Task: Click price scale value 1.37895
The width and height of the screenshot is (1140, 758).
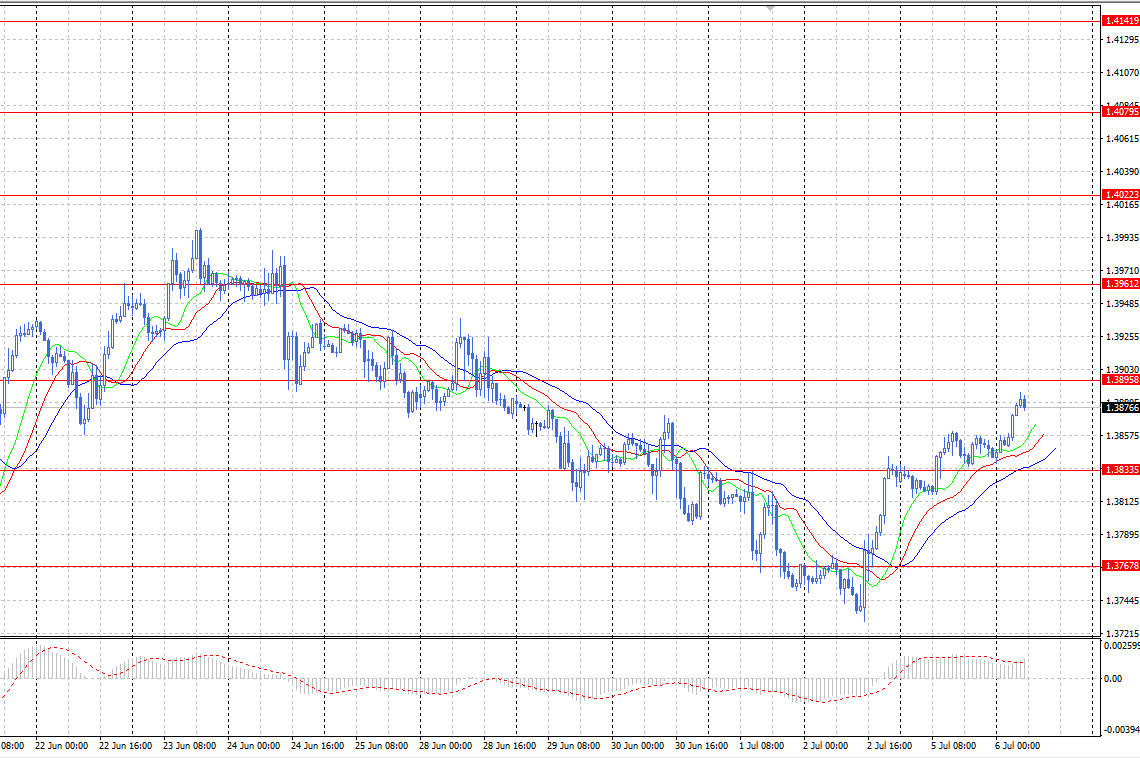Action: pyautogui.click(x=1122, y=535)
